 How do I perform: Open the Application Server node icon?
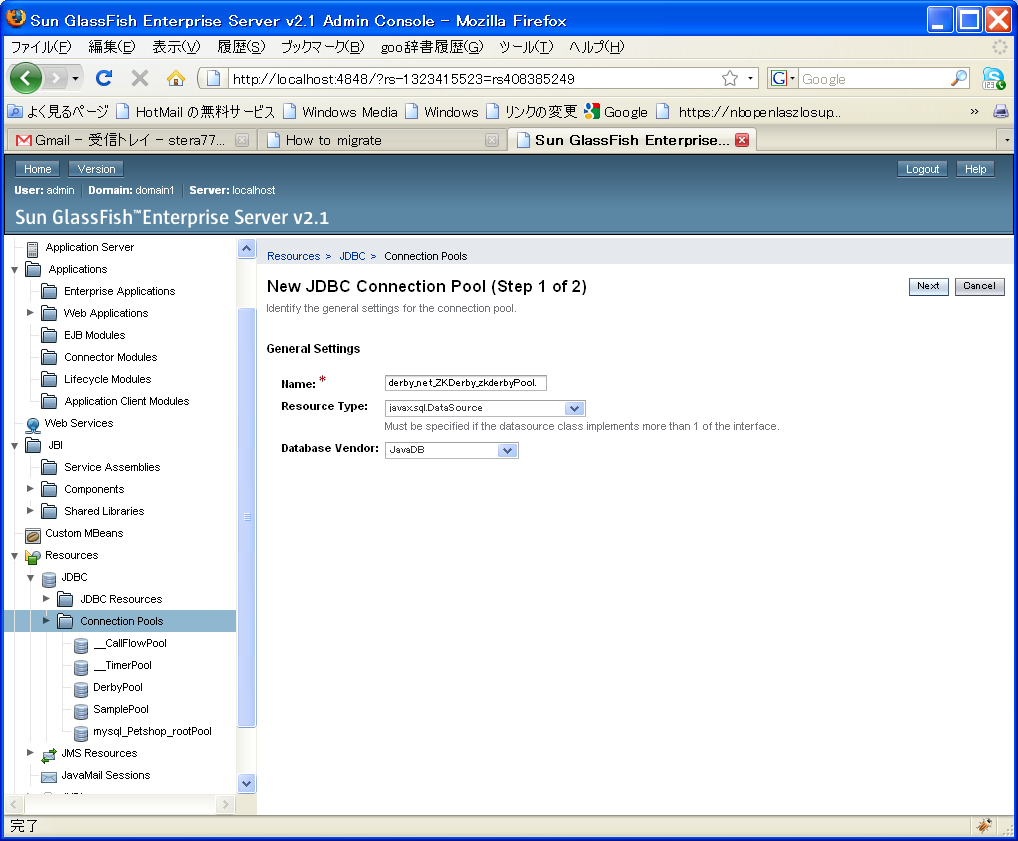click(x=32, y=248)
